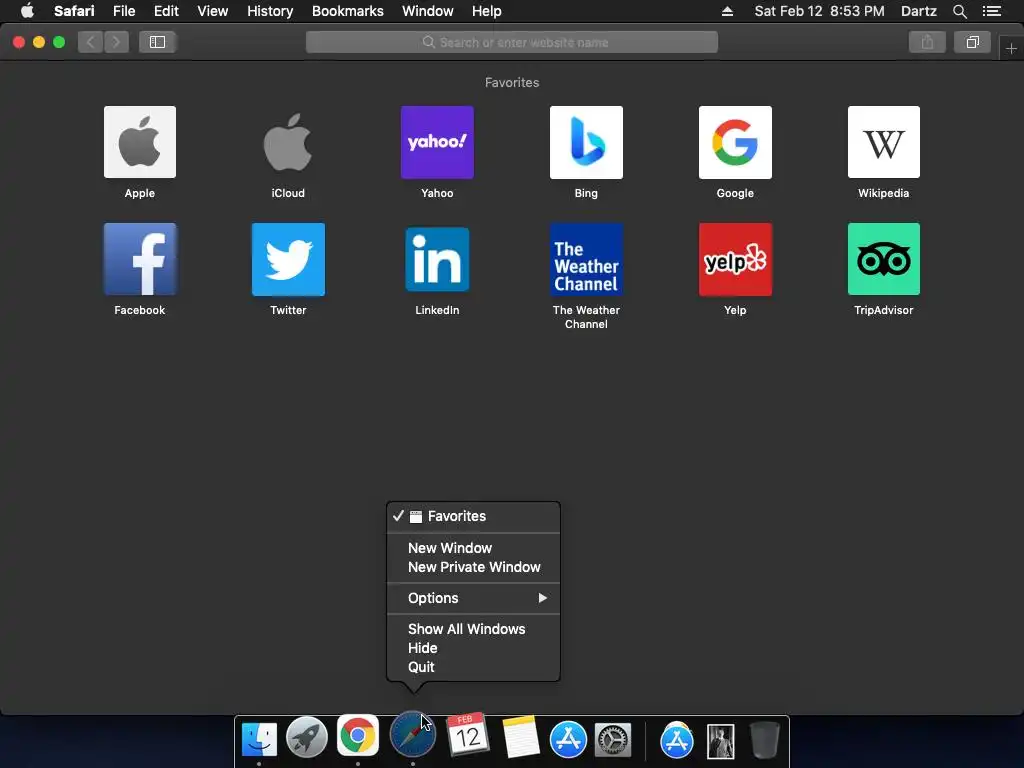Choose Hide in the Dock menu

(x=473, y=648)
